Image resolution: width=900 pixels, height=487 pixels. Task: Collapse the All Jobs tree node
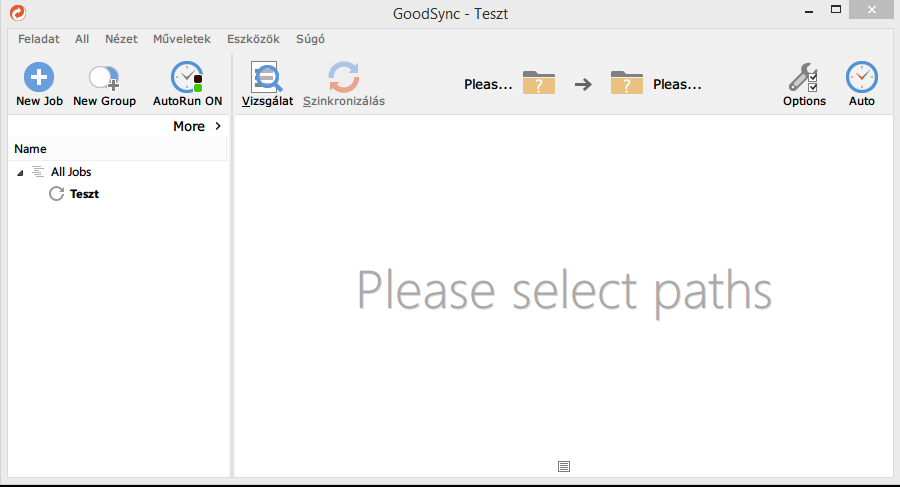tap(22, 173)
